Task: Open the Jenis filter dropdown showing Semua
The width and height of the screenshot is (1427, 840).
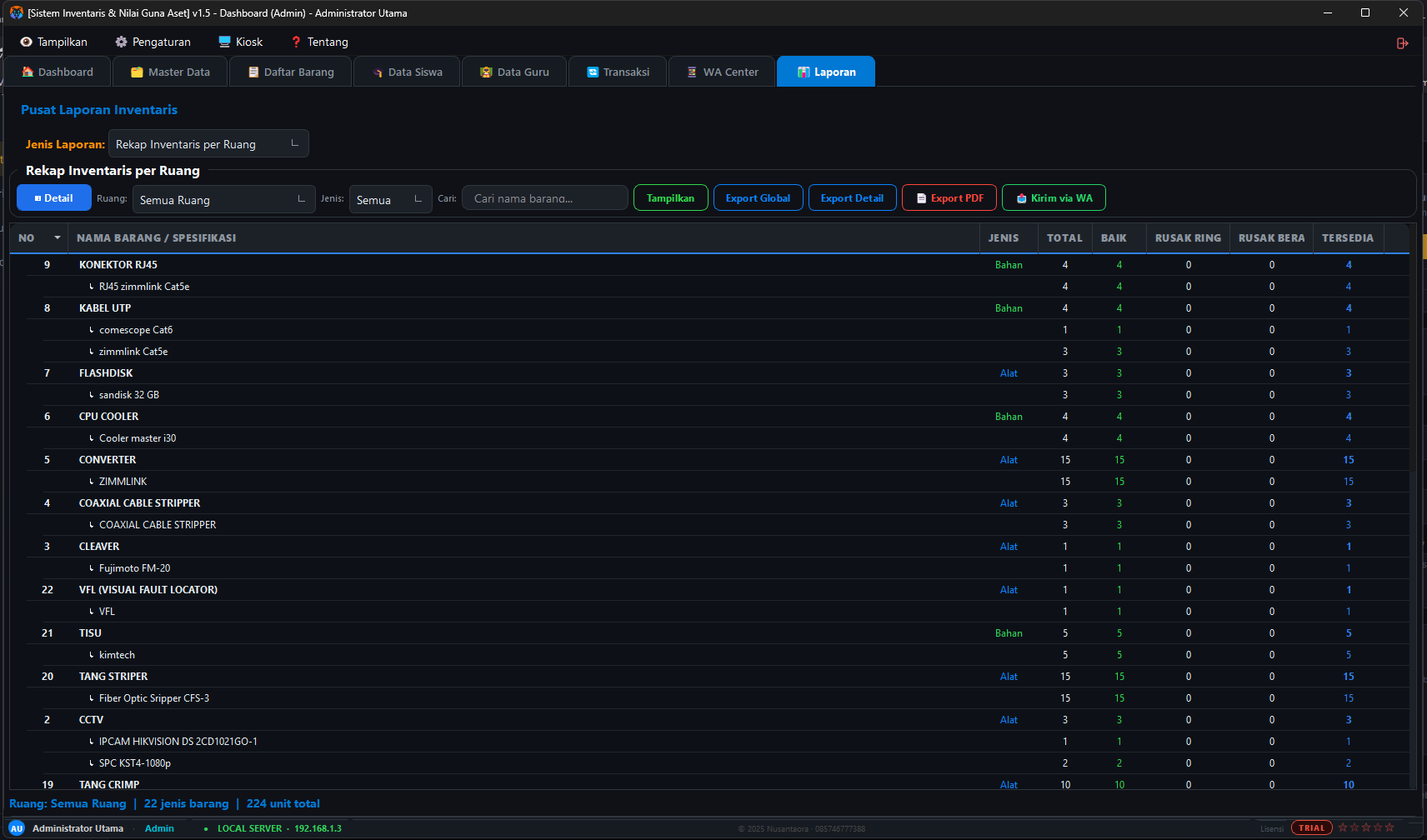Action: click(x=390, y=199)
